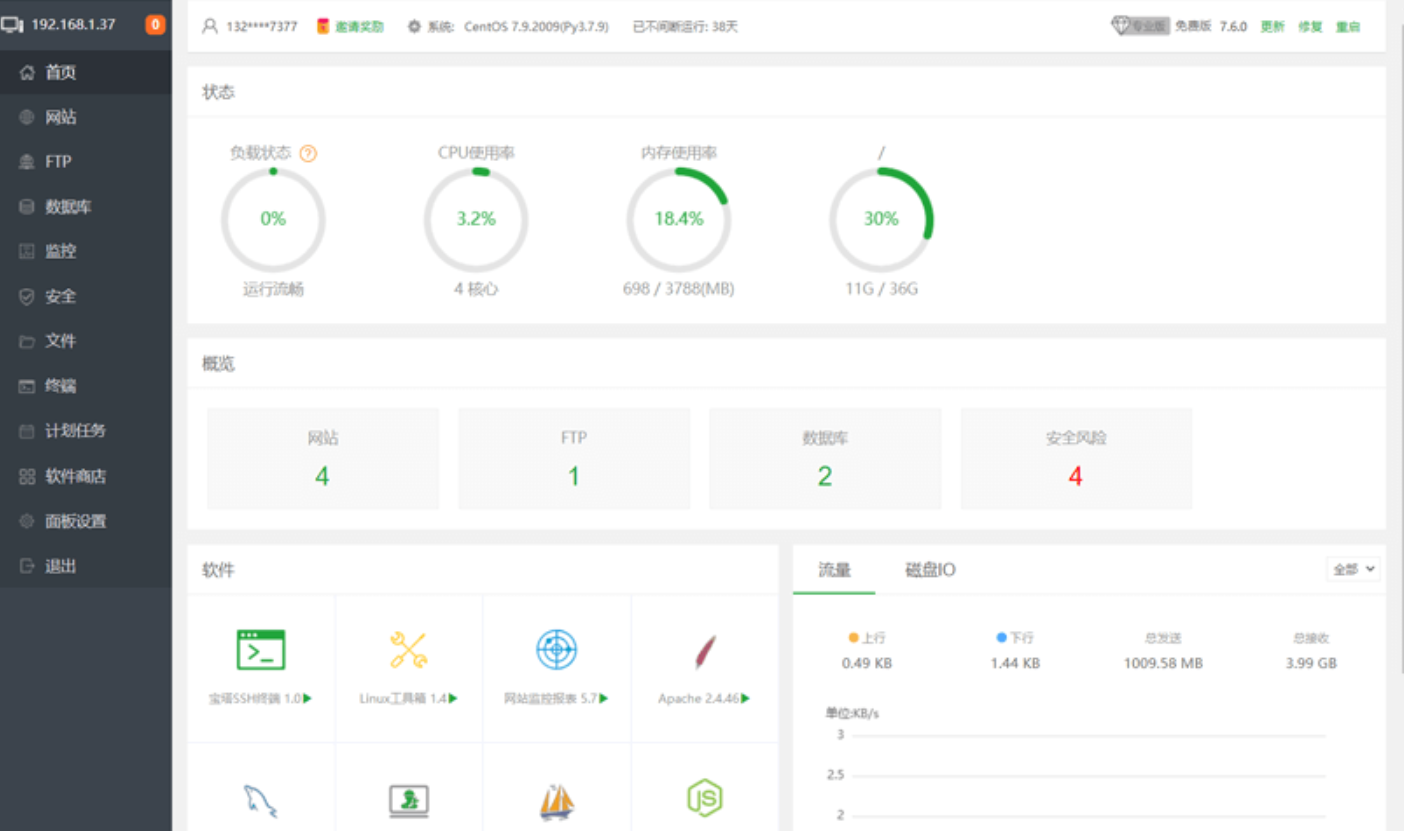Image resolution: width=1404 pixels, height=834 pixels.
Task: Click the orange message count badge
Action: [x=155, y=25]
